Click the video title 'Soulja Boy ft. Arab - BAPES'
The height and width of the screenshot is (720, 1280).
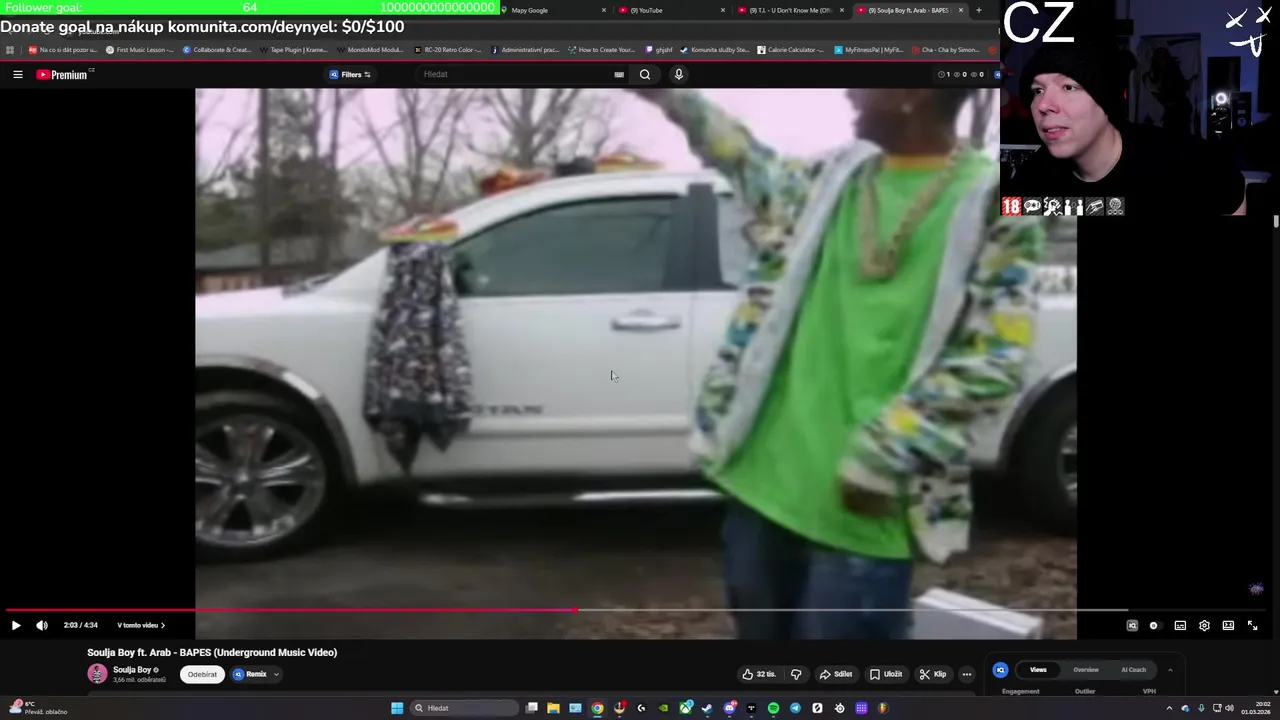coord(212,652)
